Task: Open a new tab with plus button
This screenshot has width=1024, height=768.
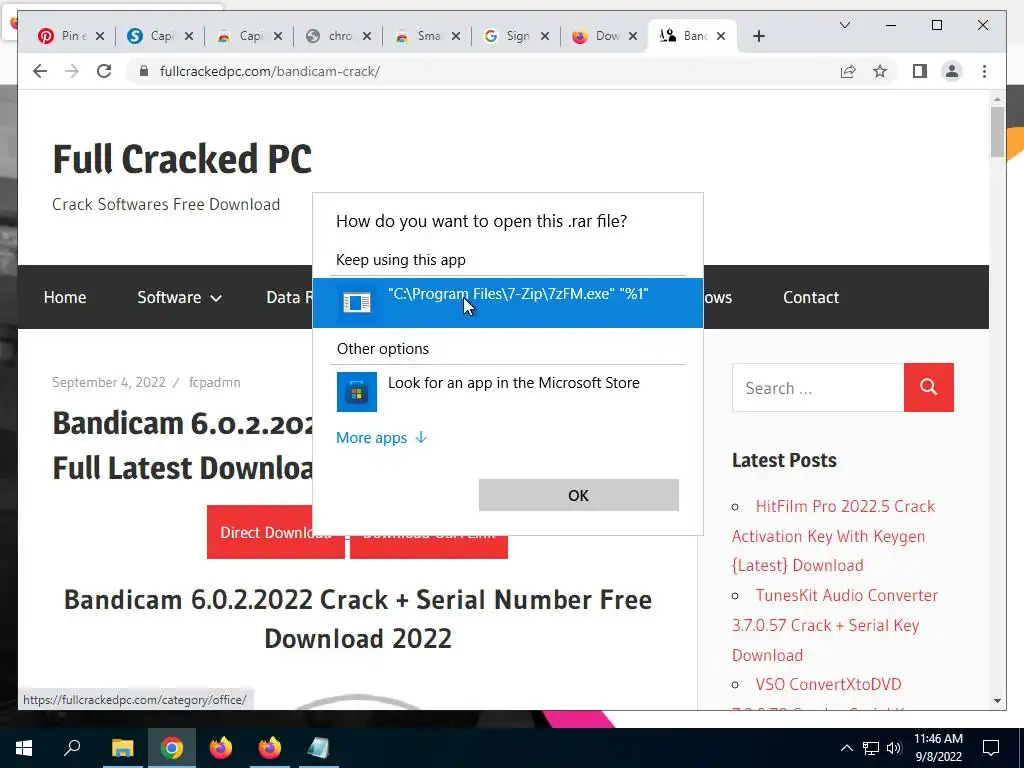Action: 758,36
